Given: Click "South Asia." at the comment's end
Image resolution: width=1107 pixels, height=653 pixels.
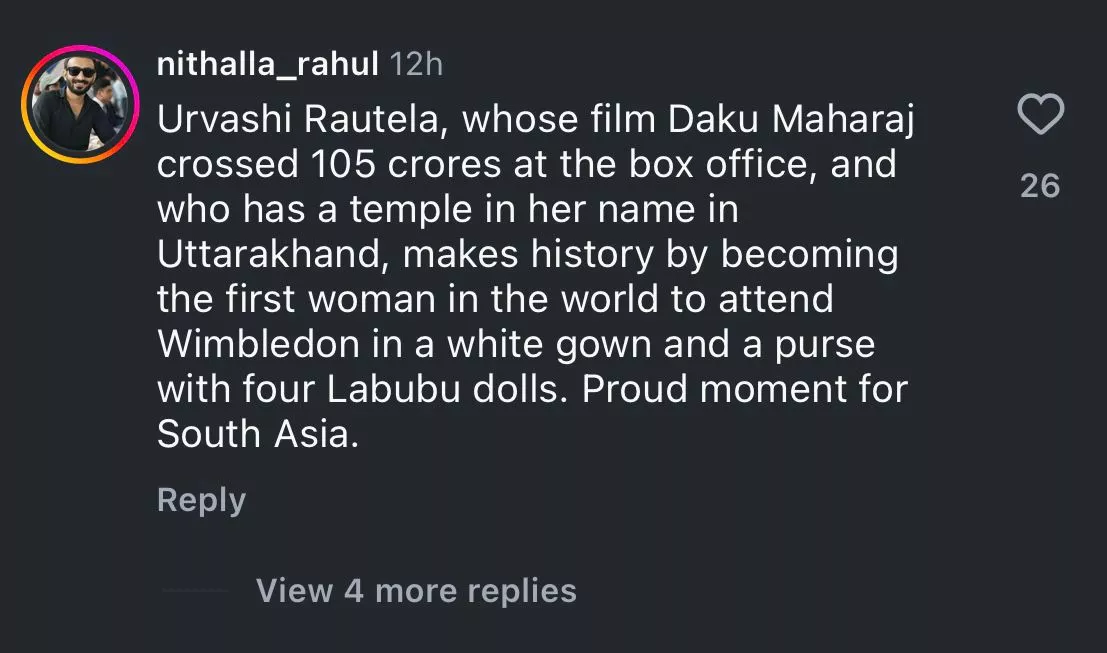Looking at the screenshot, I should pos(257,434).
